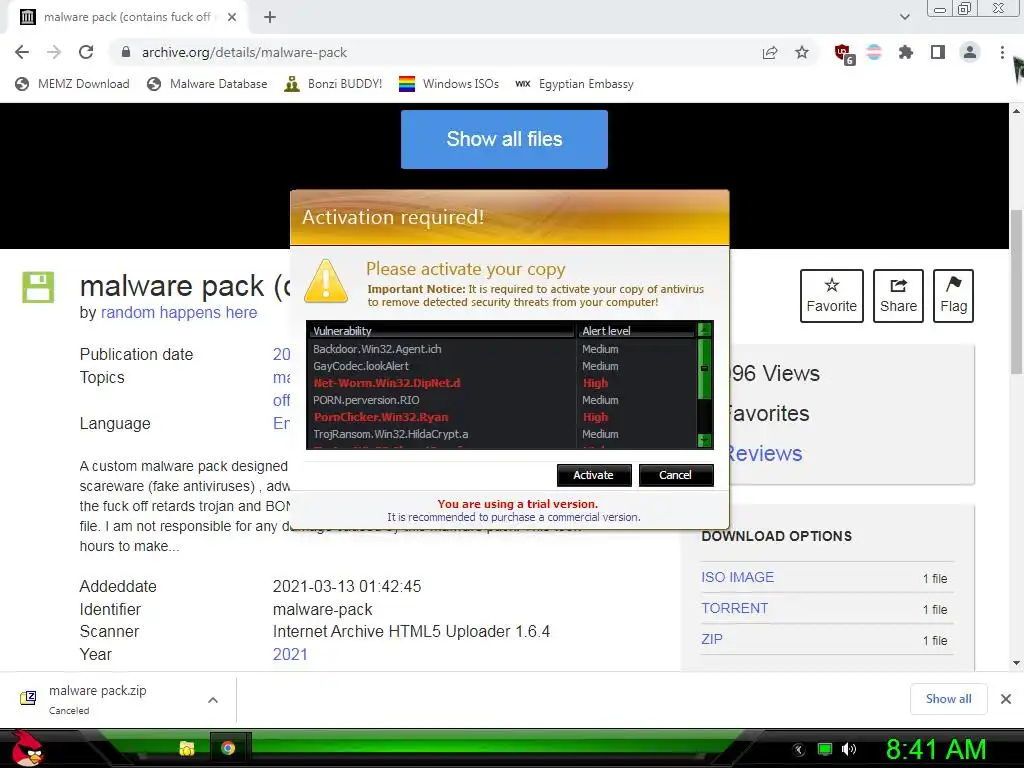The width and height of the screenshot is (1024, 768).
Task: Click the Show all files button
Action: 504,139
